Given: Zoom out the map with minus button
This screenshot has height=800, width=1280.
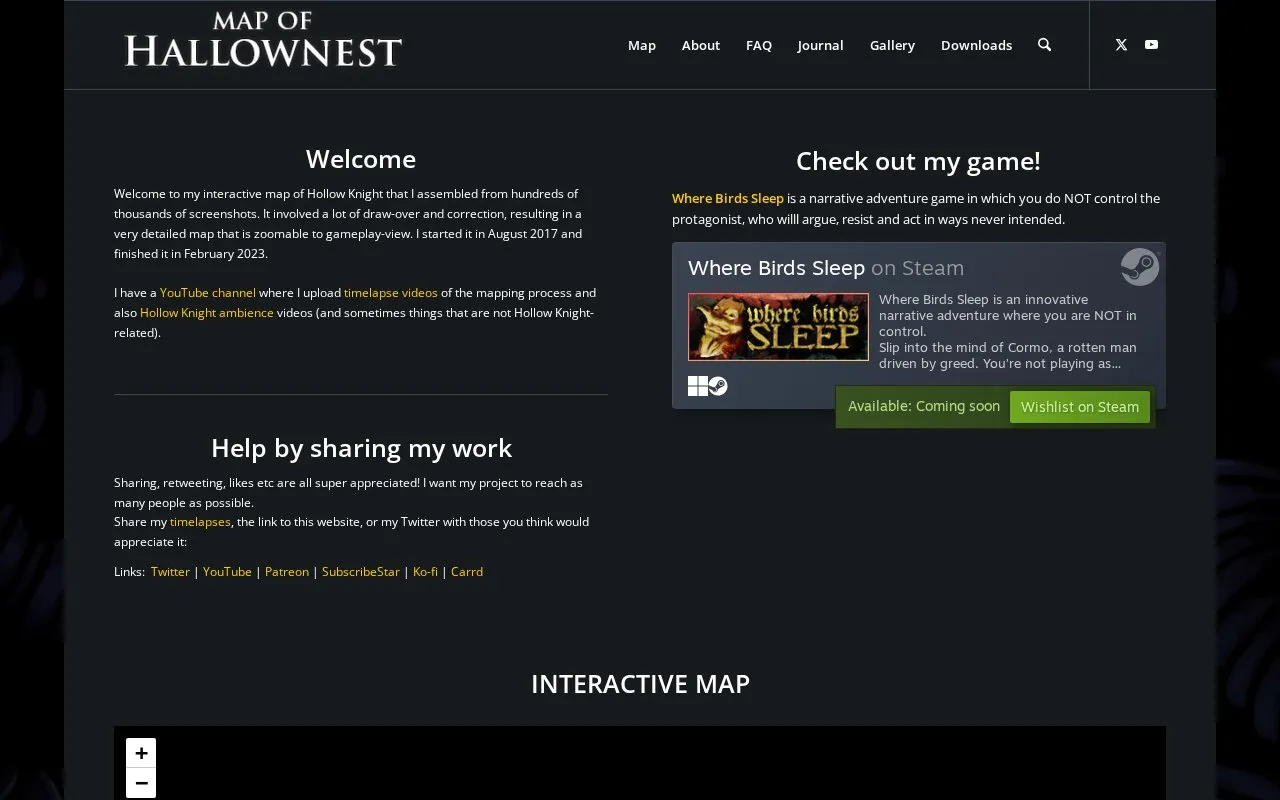Looking at the screenshot, I should coord(141,783).
